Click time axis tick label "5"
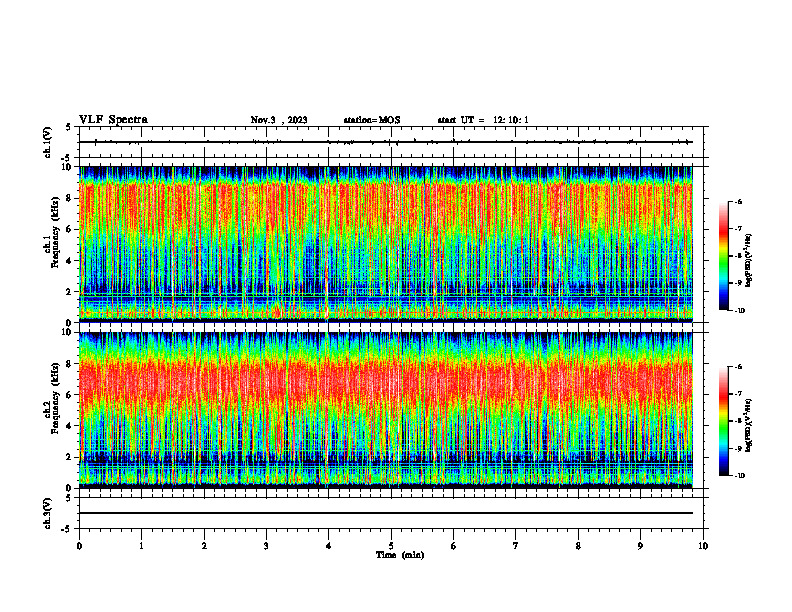 click(391, 546)
